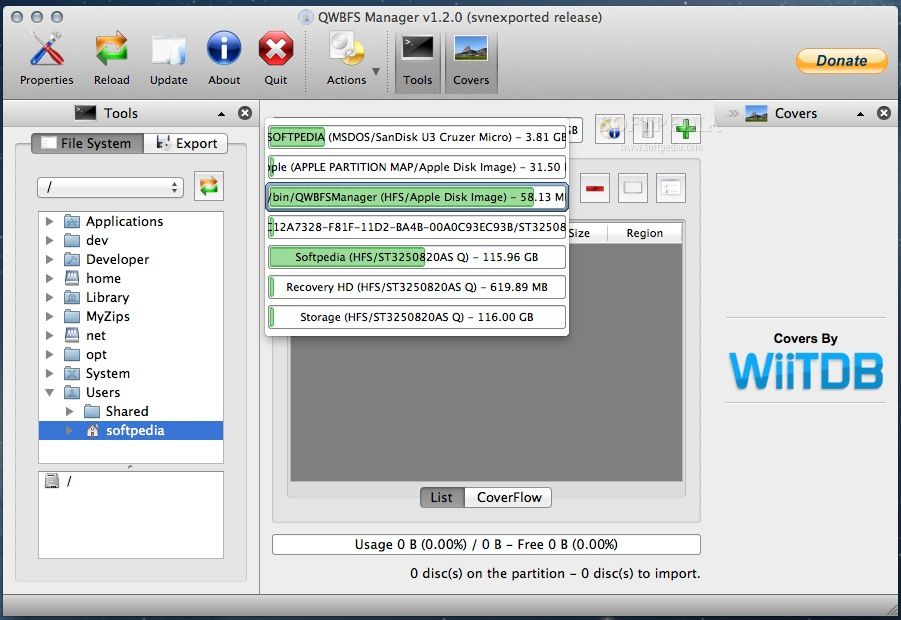Viewport: 901px width, 620px height.
Task: Close the Covers panel
Action: click(x=884, y=113)
